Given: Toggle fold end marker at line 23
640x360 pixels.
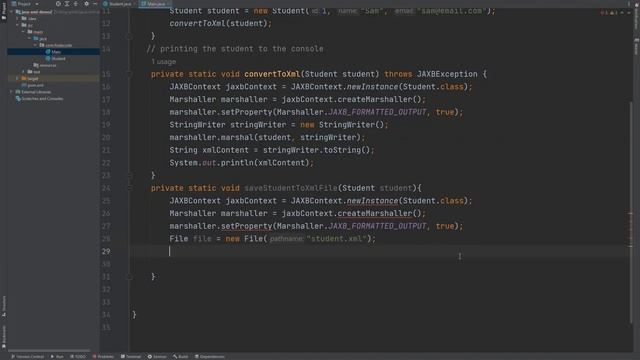Looking at the screenshot, I should [129, 176].
